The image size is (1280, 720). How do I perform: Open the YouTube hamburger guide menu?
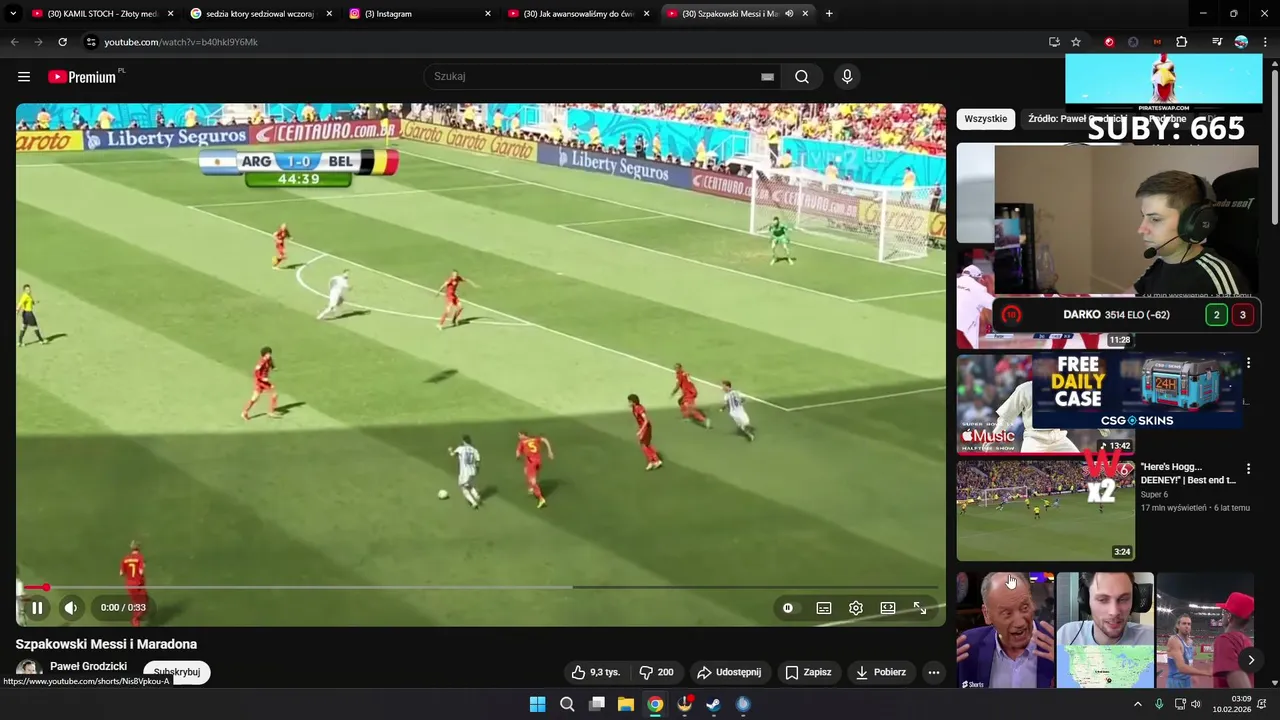coord(24,77)
